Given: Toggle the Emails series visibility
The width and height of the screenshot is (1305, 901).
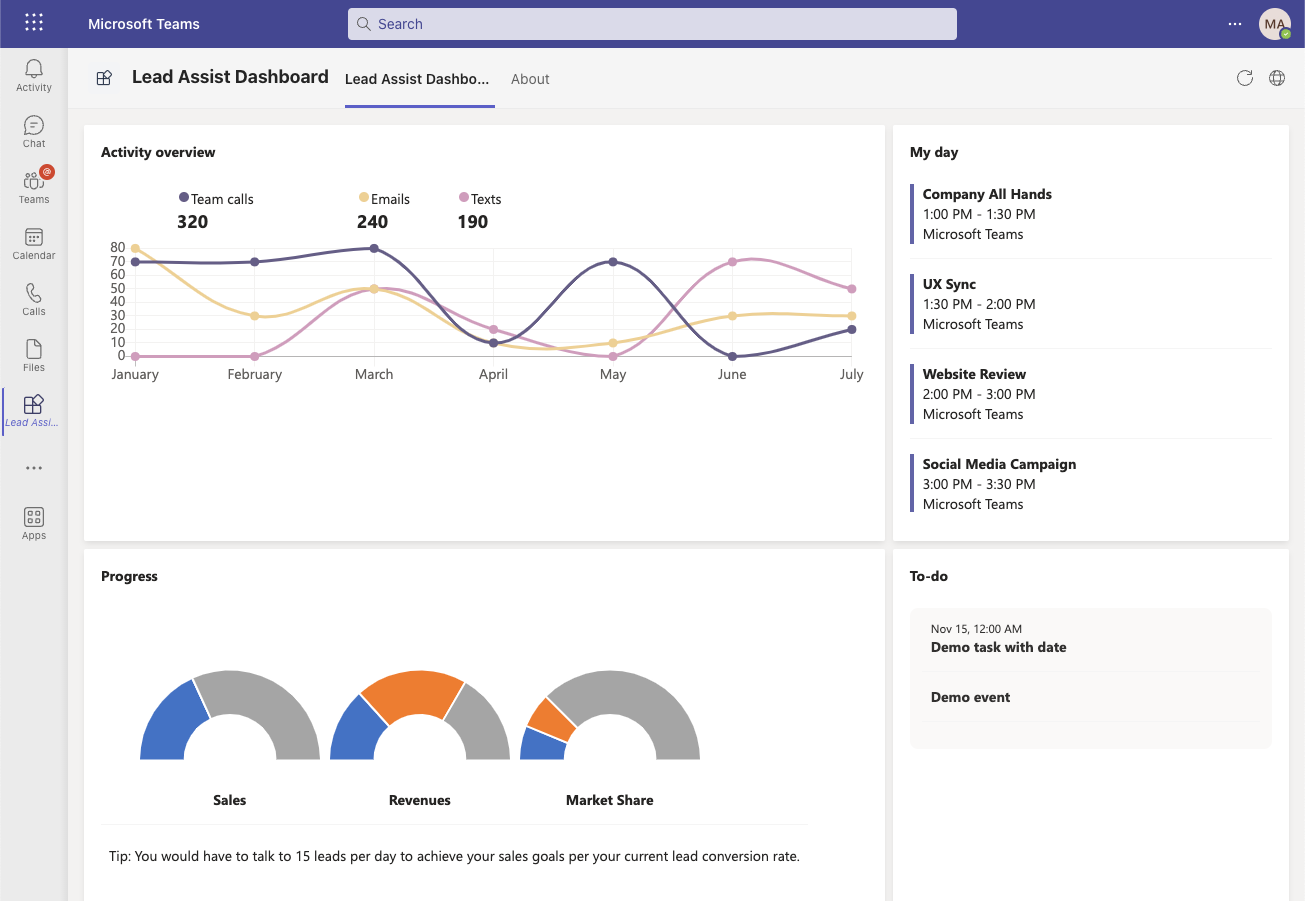Looking at the screenshot, I should point(384,198).
